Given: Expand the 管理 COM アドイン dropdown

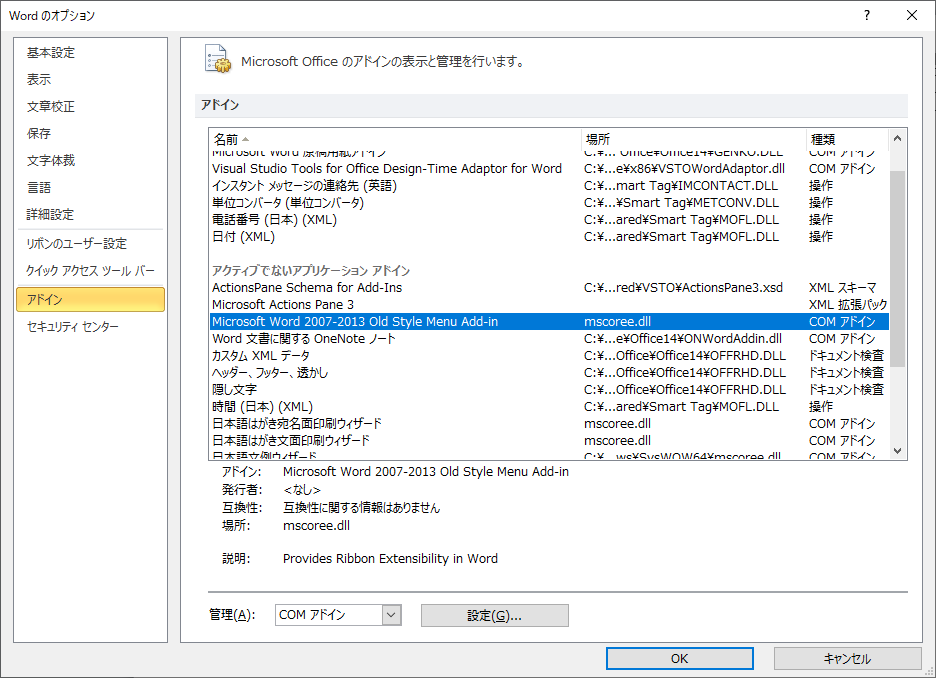Looking at the screenshot, I should point(392,615).
